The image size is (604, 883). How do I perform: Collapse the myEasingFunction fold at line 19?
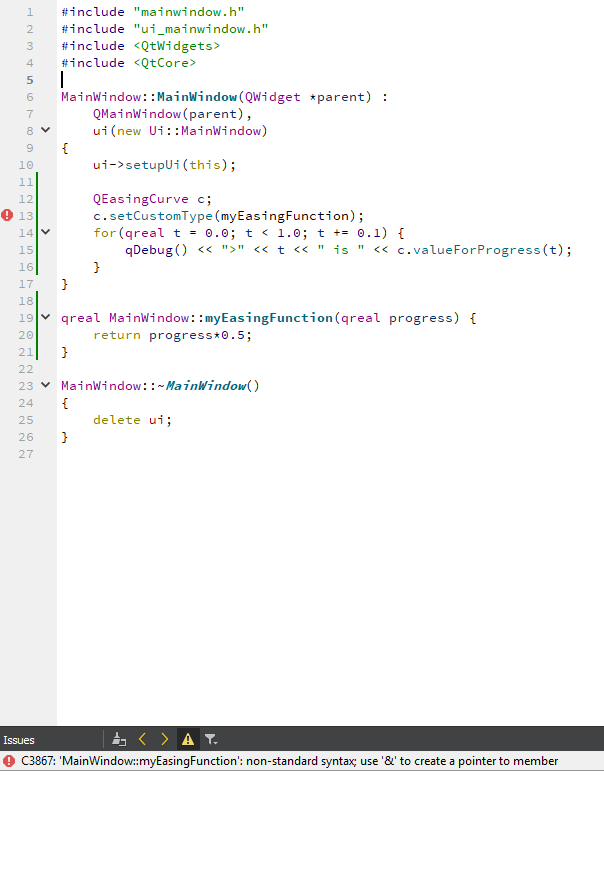(45, 317)
